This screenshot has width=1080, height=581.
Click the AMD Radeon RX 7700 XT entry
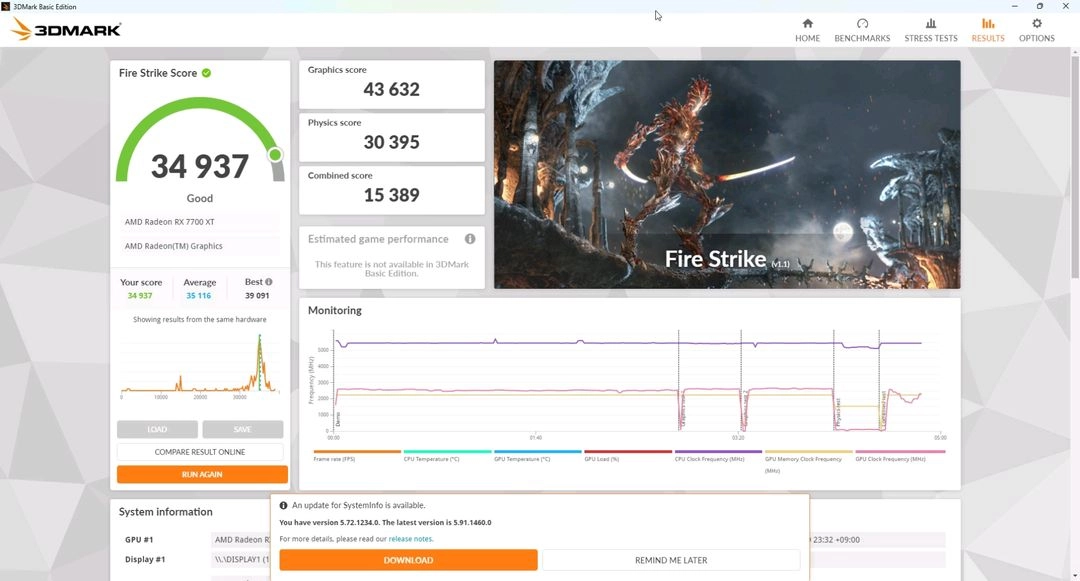[x=200, y=222]
